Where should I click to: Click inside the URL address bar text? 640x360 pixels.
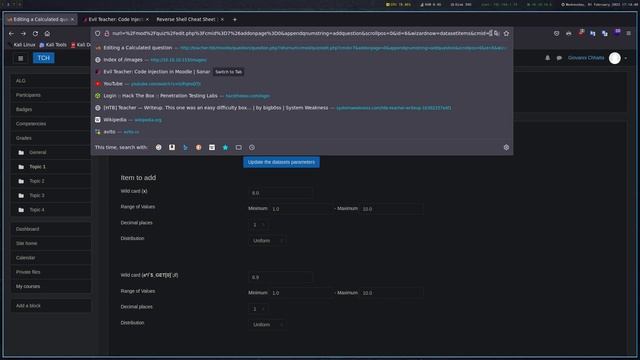click(x=301, y=33)
